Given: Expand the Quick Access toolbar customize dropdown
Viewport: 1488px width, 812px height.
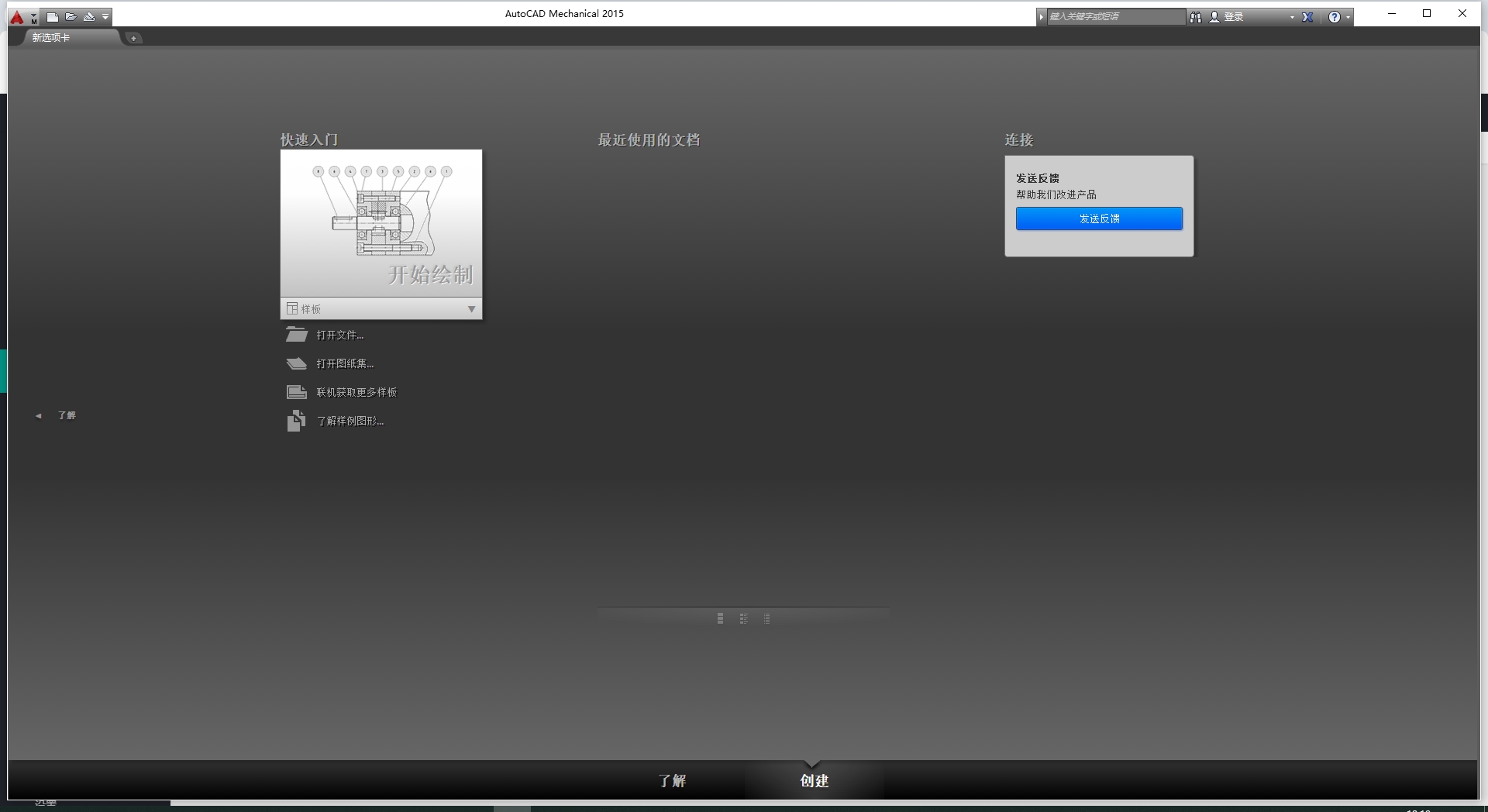Looking at the screenshot, I should click(x=105, y=16).
